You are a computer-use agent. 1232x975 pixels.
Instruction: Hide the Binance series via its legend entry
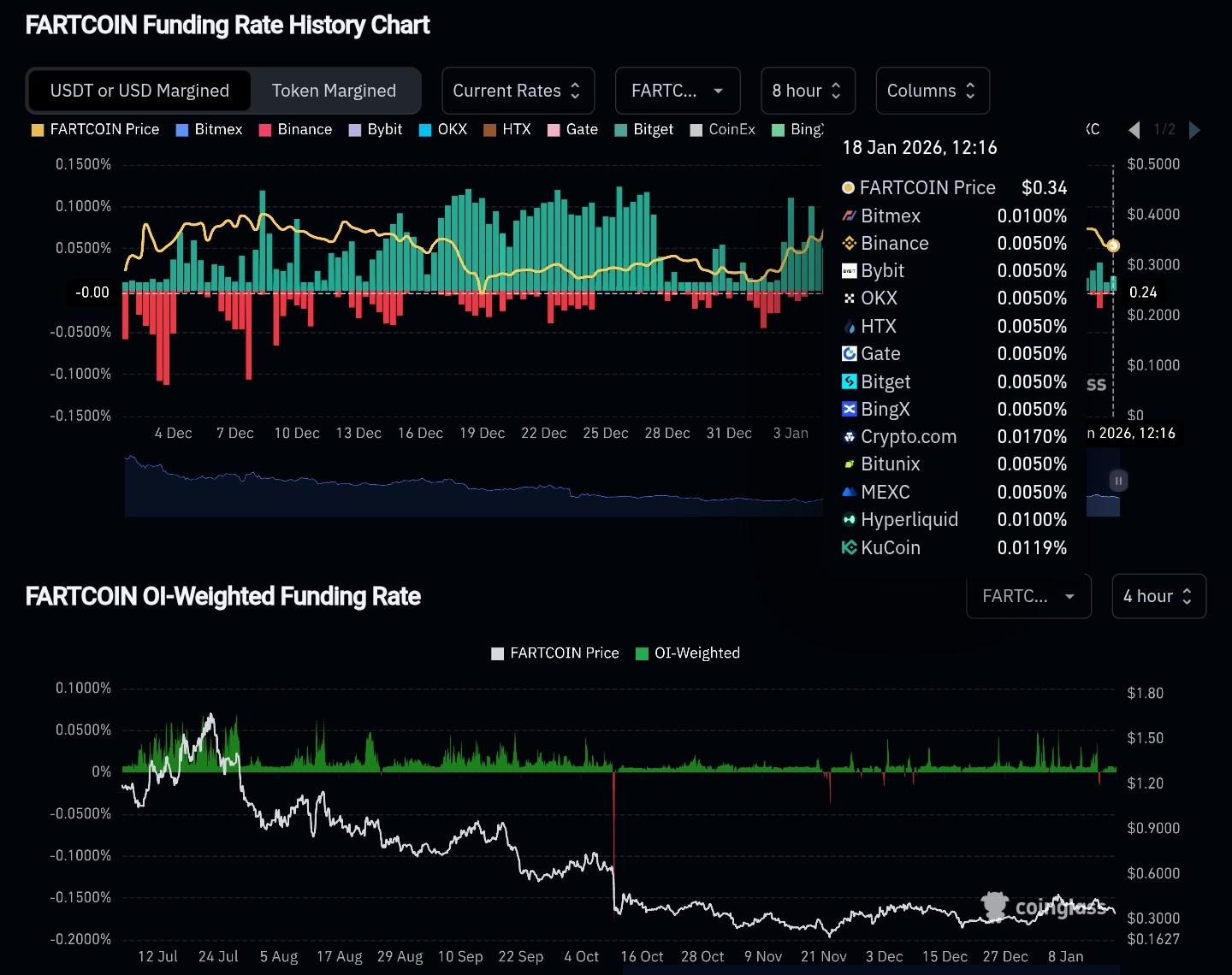tap(295, 129)
